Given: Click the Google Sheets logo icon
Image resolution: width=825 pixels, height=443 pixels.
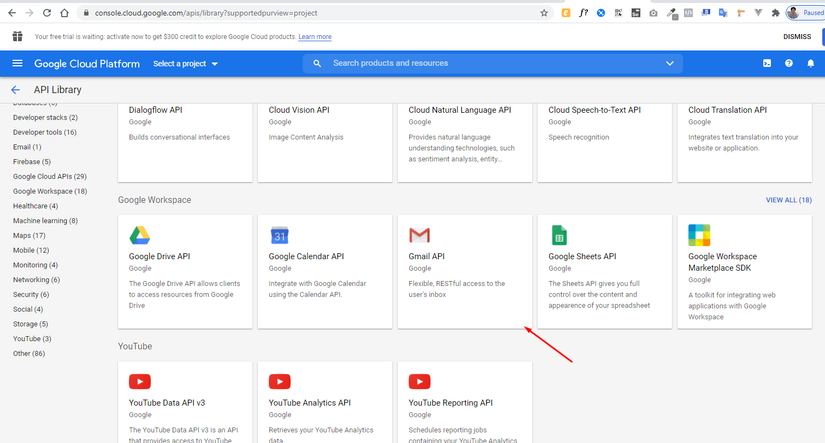Looking at the screenshot, I should coord(559,235).
